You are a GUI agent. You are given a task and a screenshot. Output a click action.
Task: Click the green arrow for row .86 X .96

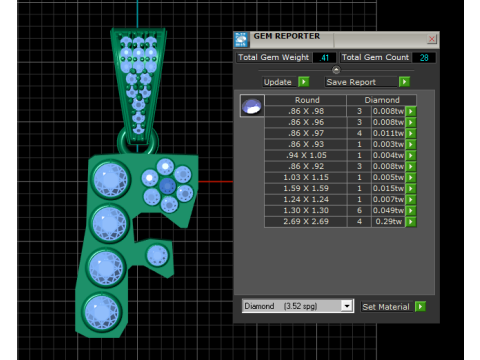coord(411,122)
